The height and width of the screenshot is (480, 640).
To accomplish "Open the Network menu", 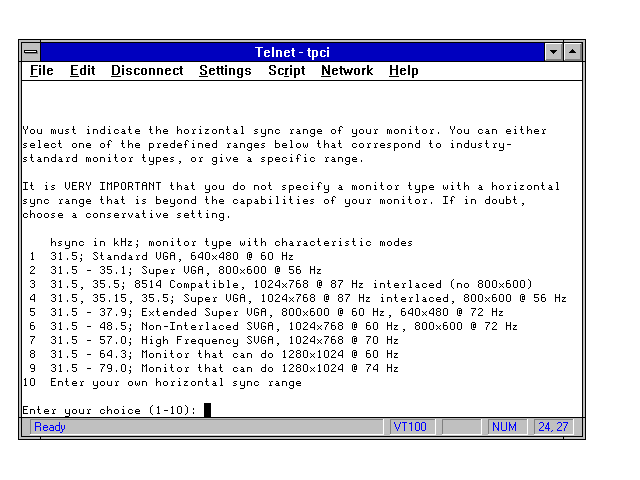I will pyautogui.click(x=347, y=71).
